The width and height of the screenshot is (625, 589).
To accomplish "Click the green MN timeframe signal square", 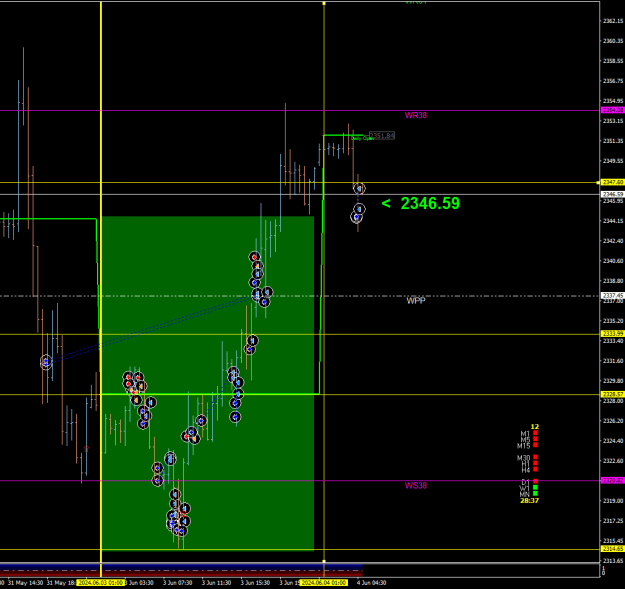I will [535, 493].
